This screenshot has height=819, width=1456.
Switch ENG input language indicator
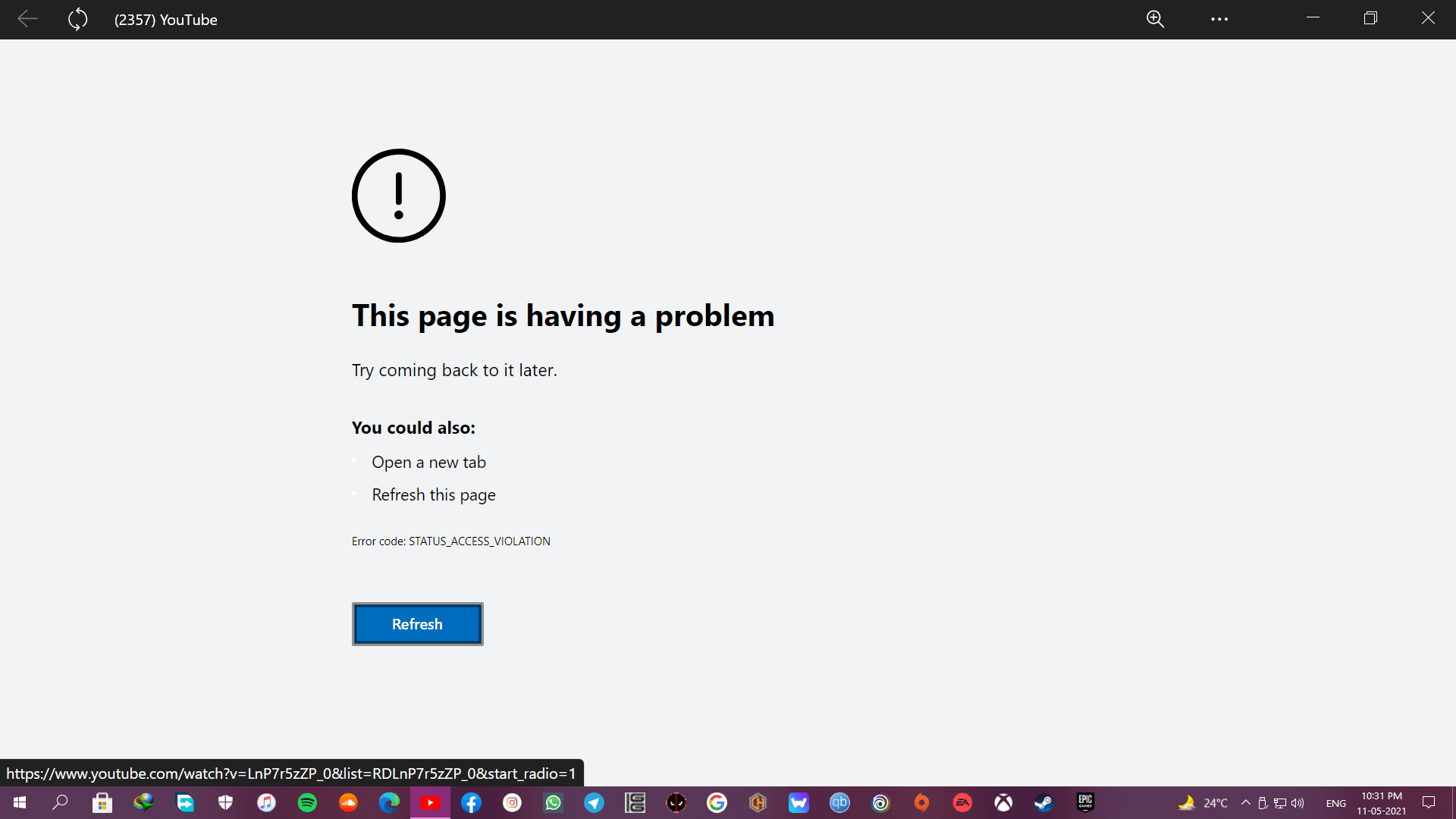[1335, 803]
